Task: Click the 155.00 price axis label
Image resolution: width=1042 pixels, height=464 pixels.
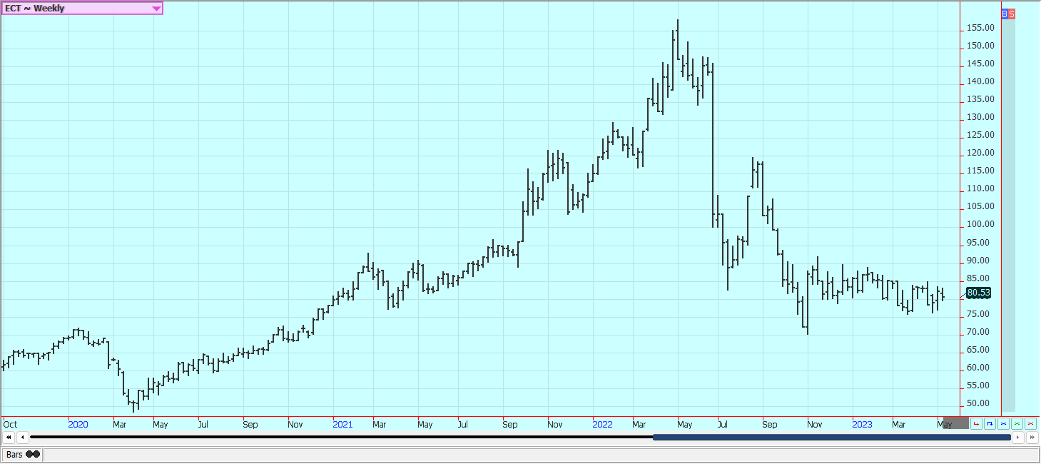Action: [x=980, y=28]
